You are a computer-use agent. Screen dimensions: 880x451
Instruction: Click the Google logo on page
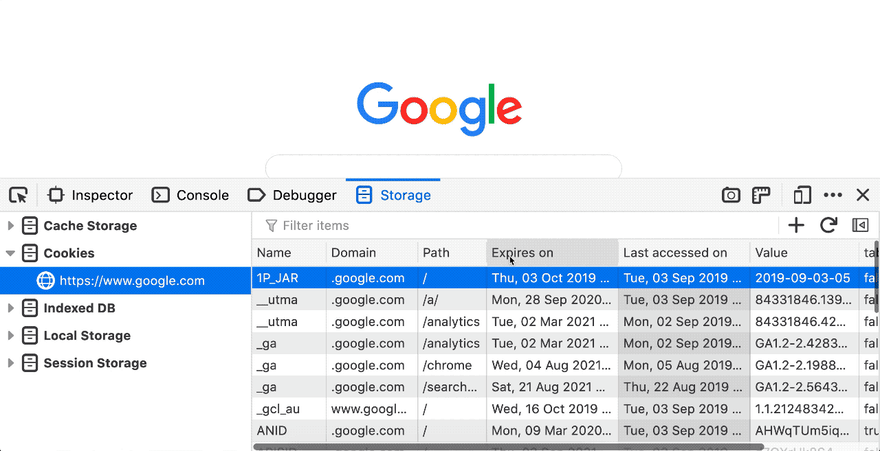pos(439,109)
